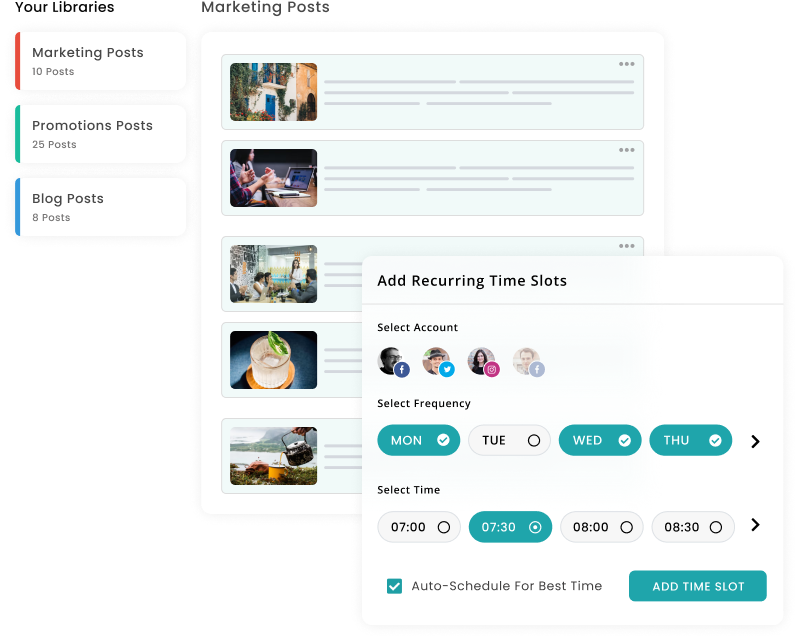Enable the TUE frequency option

coord(509,440)
